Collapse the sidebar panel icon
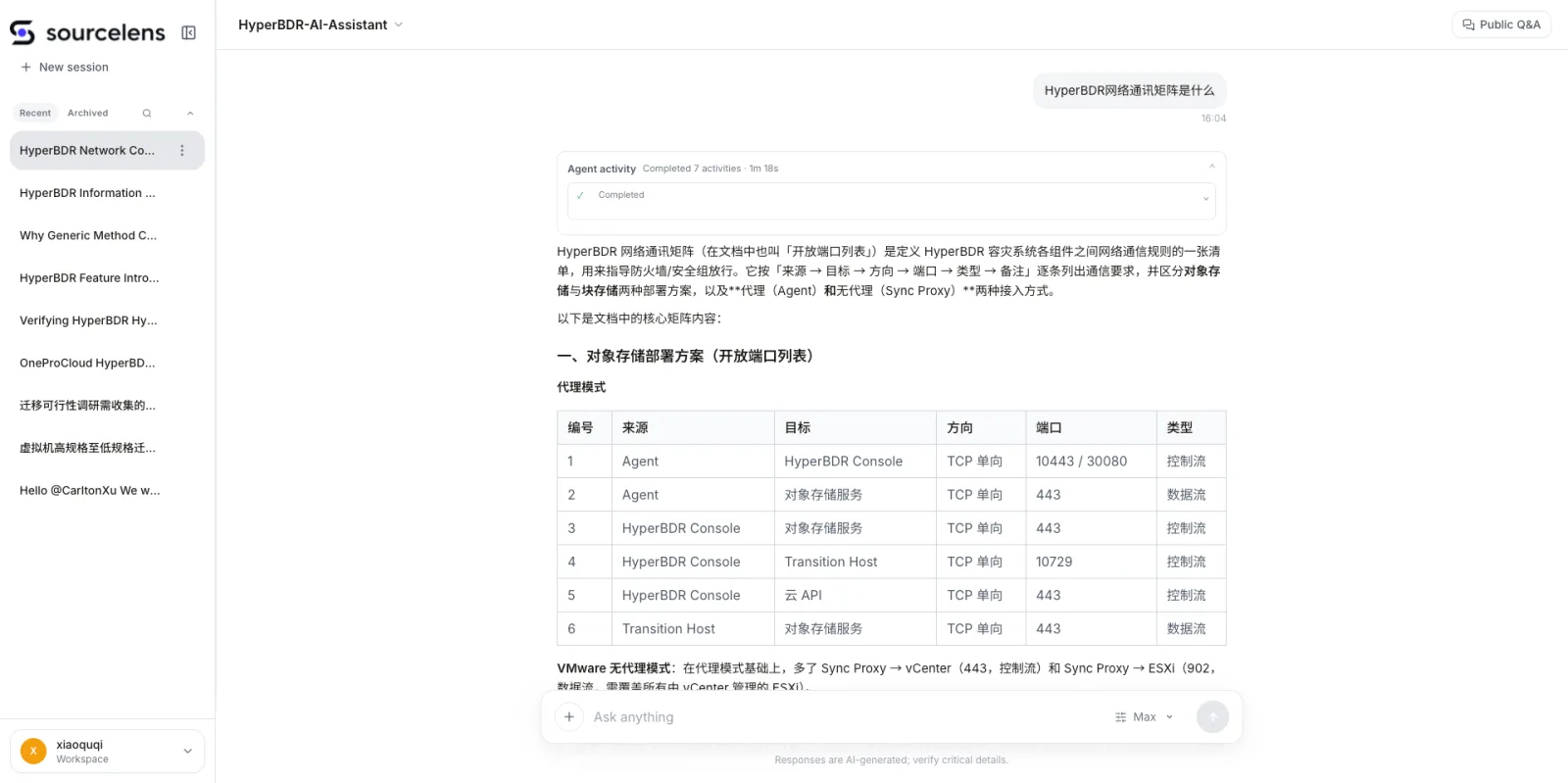 tap(189, 32)
